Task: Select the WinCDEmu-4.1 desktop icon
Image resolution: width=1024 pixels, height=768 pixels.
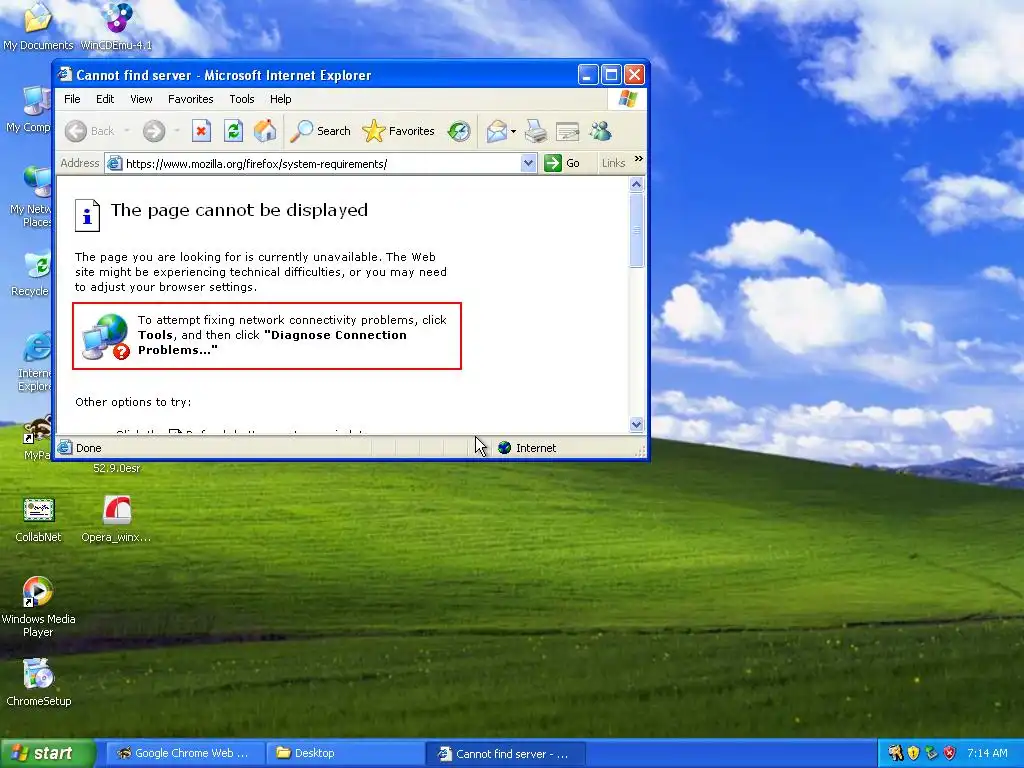Action: pos(116,26)
